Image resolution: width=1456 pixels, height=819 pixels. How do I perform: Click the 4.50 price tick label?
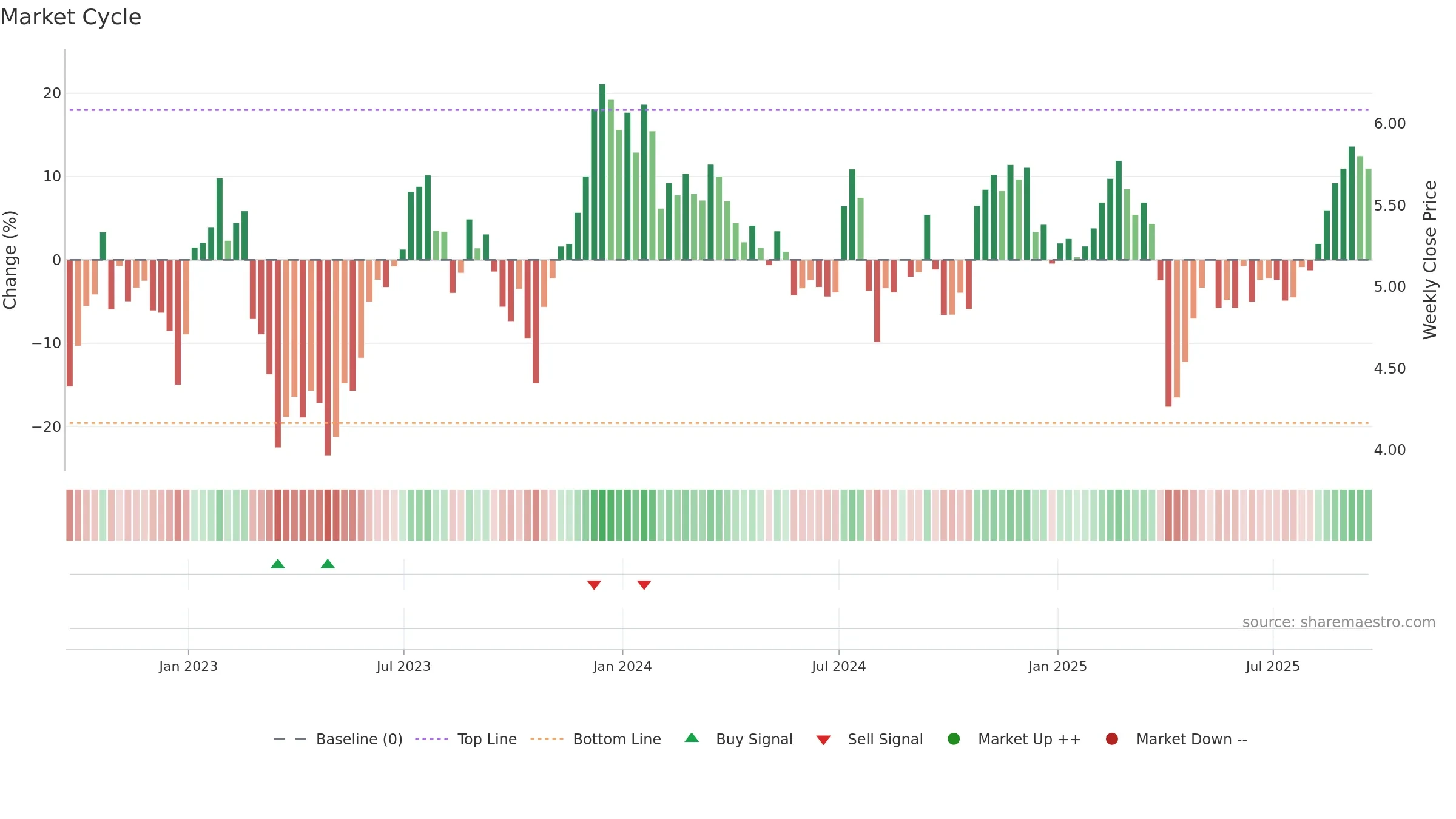pos(1390,369)
